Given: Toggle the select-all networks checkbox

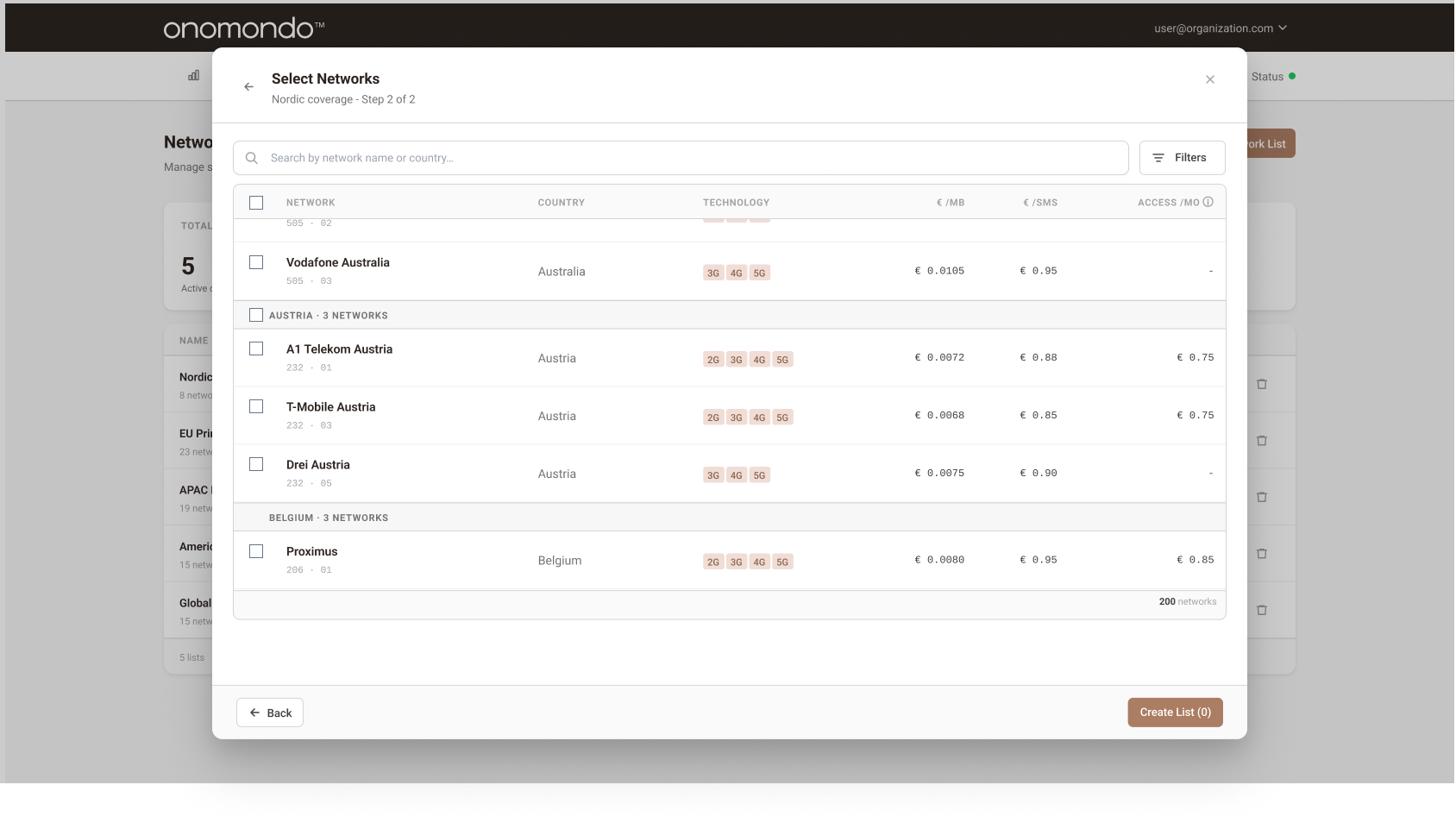Looking at the screenshot, I should coord(256,202).
